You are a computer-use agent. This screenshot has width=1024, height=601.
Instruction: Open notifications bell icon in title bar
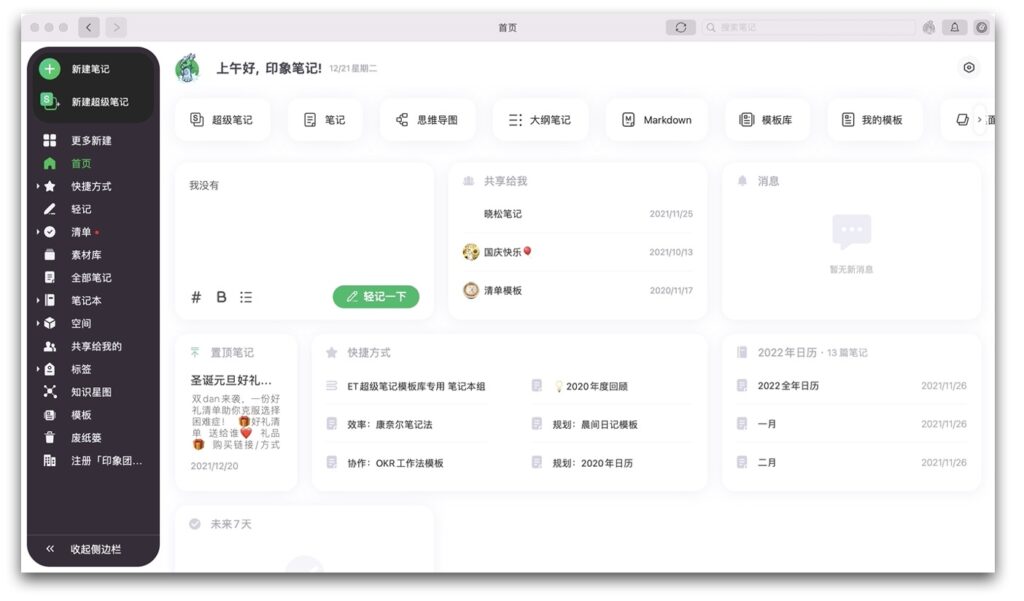pos(955,28)
